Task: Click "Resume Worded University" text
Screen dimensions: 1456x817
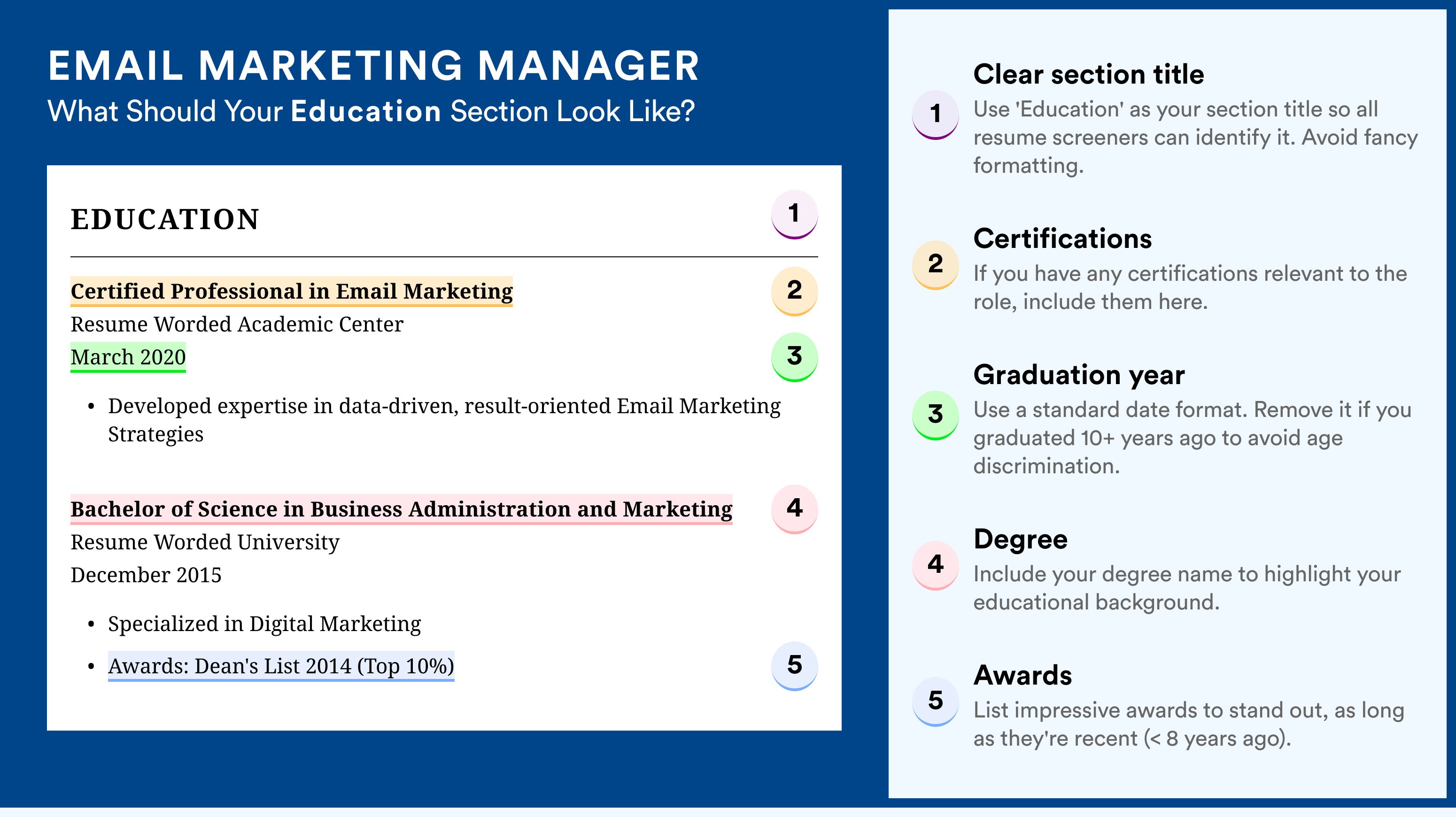Action: tap(205, 542)
